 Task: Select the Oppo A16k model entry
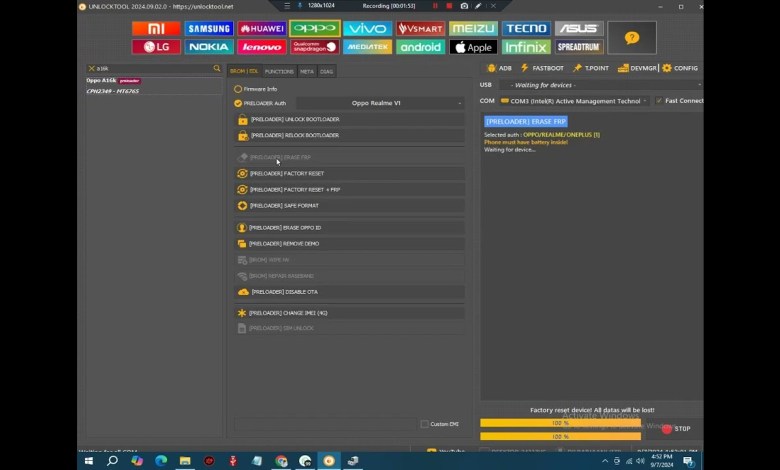(x=154, y=80)
